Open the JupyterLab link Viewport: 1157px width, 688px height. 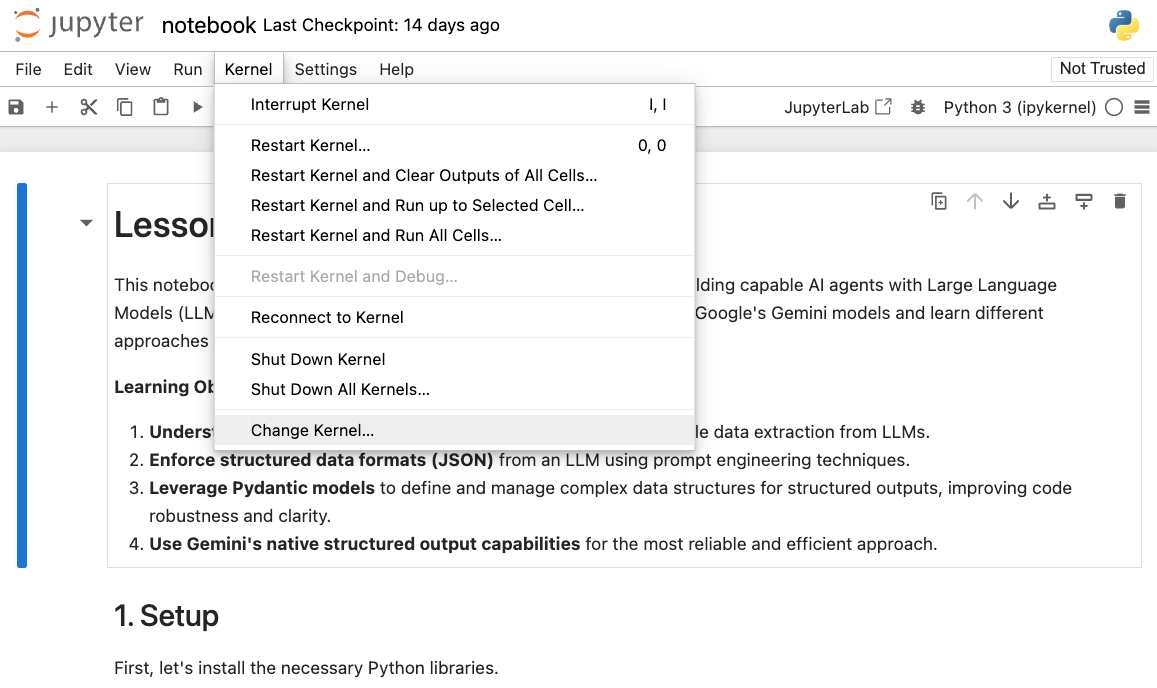pyautogui.click(x=837, y=107)
